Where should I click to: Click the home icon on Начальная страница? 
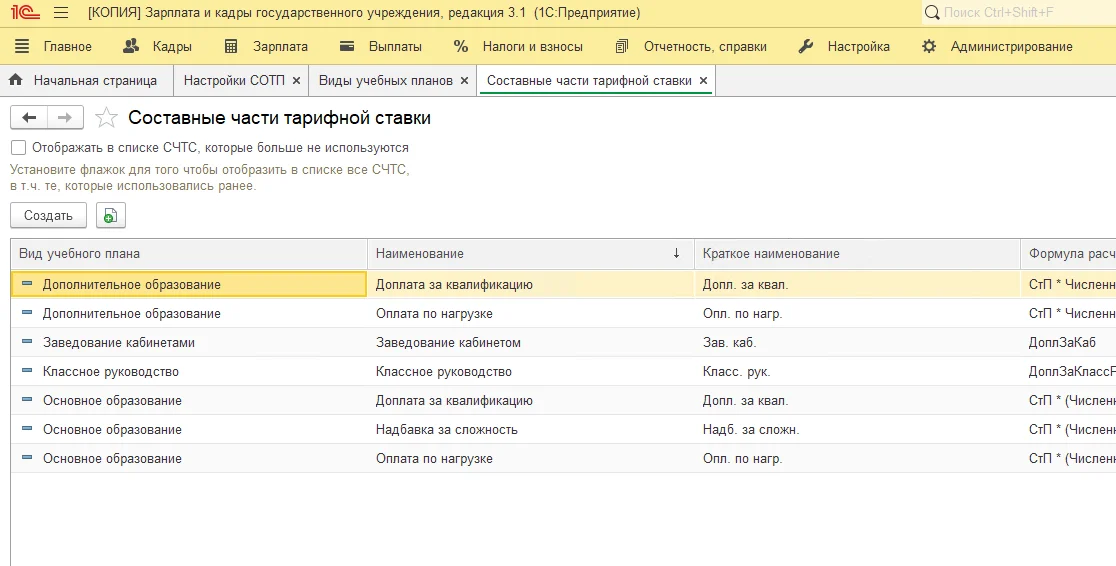pos(16,80)
